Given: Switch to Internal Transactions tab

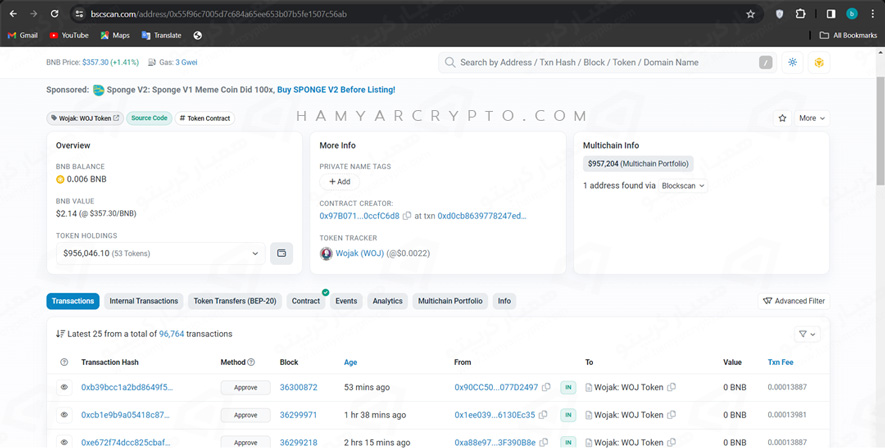Looking at the screenshot, I should (x=144, y=301).
